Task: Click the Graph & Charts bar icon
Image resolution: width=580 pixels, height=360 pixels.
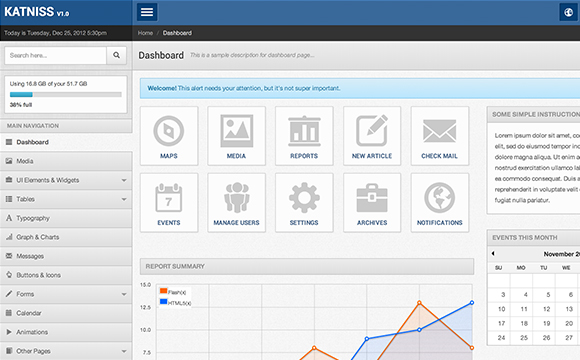Action: (9, 237)
